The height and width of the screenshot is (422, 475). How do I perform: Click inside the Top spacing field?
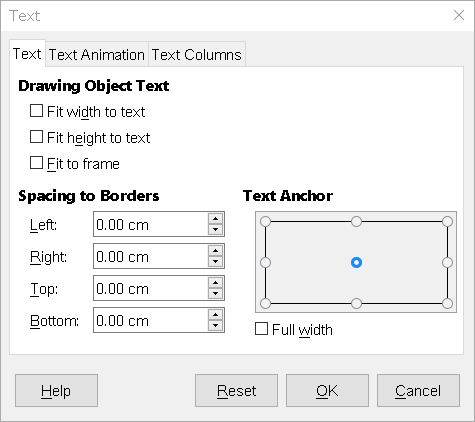[x=151, y=288]
